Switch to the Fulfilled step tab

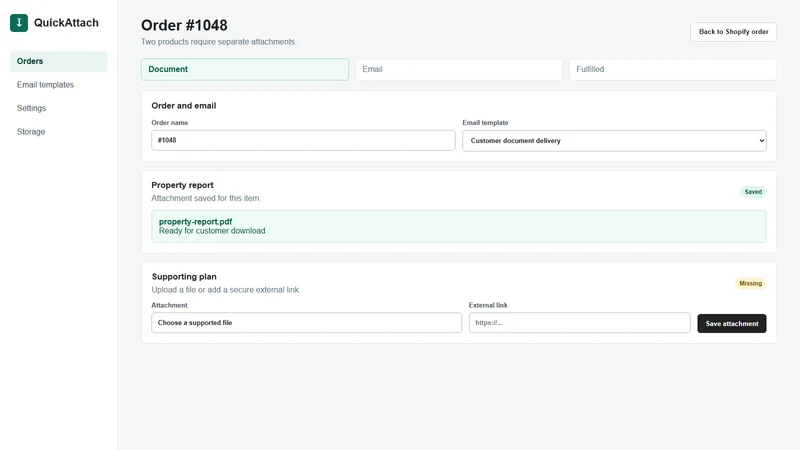[672, 69]
